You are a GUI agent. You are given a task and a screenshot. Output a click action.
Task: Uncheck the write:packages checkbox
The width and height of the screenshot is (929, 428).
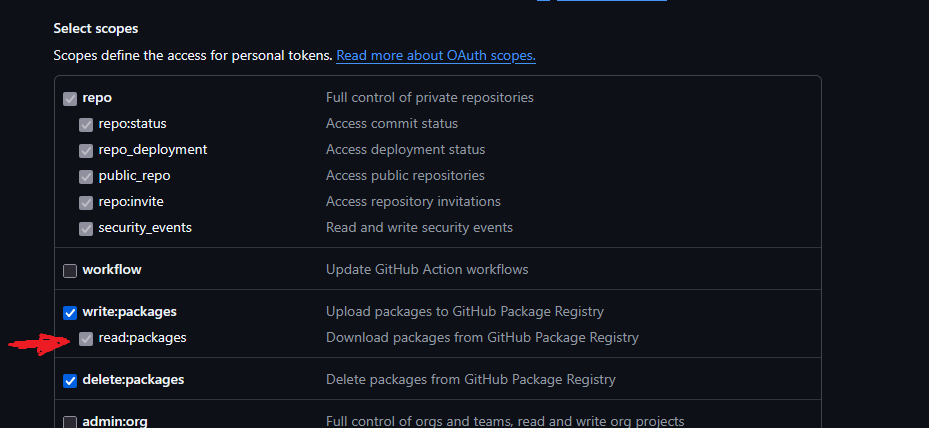pyautogui.click(x=70, y=312)
